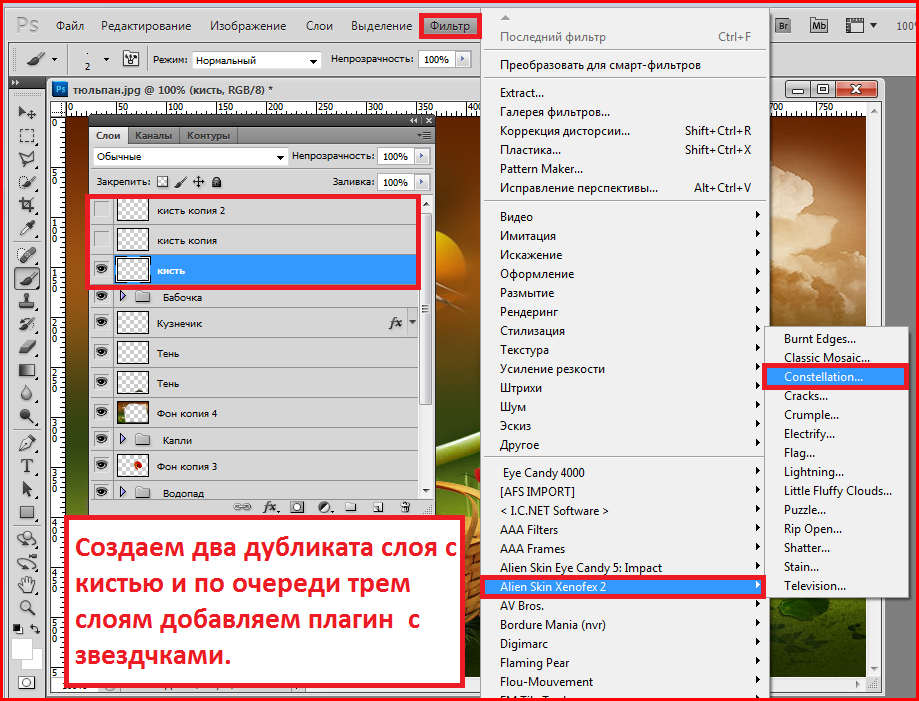Image resolution: width=919 pixels, height=701 pixels.
Task: Click the link layers icon
Action: point(242,508)
